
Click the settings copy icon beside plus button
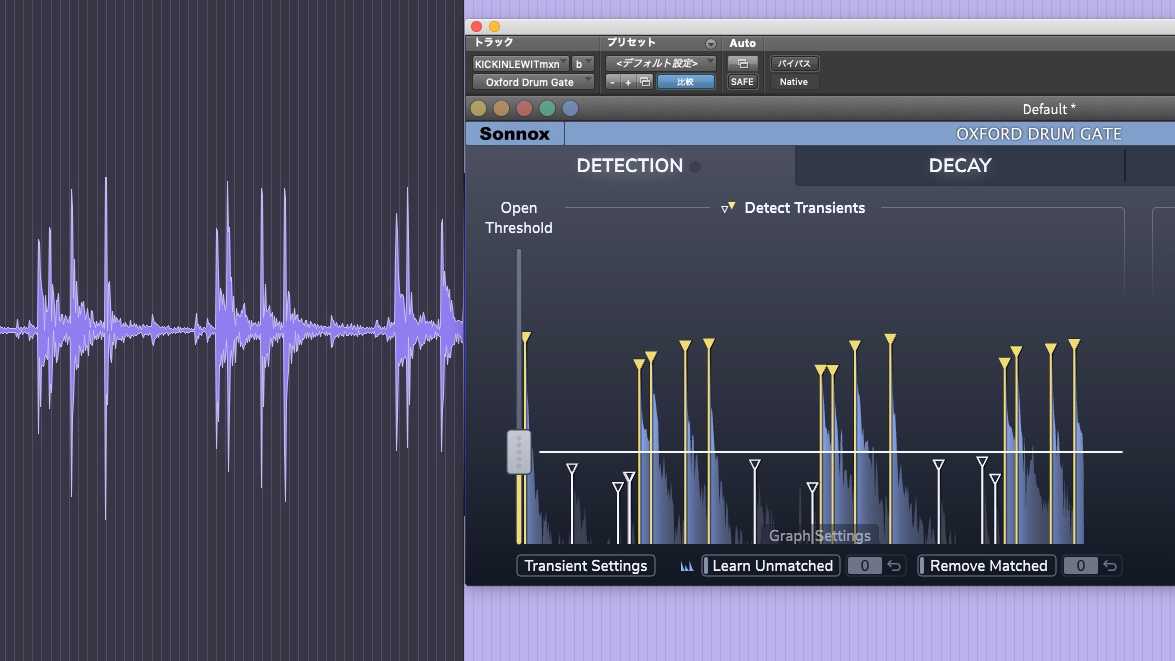[x=644, y=82]
